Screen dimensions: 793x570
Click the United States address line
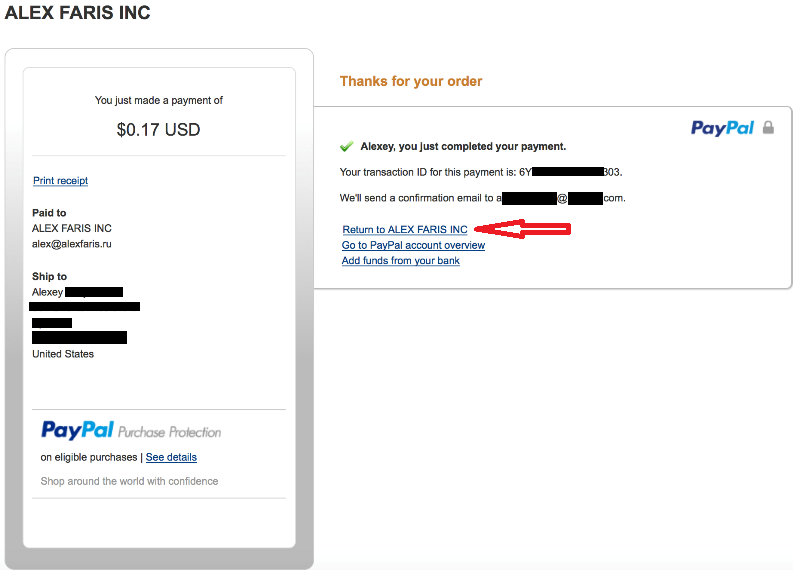point(63,354)
